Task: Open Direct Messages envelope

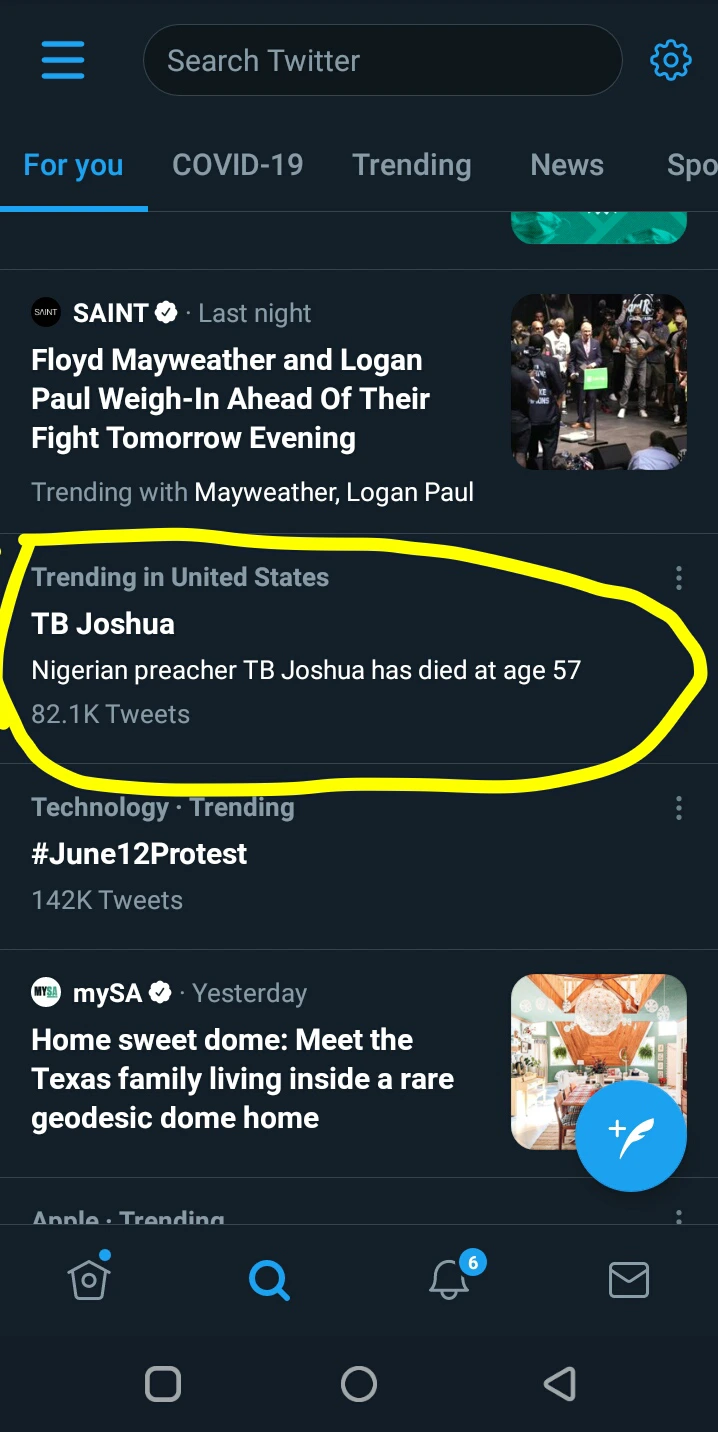Action: tap(629, 1279)
